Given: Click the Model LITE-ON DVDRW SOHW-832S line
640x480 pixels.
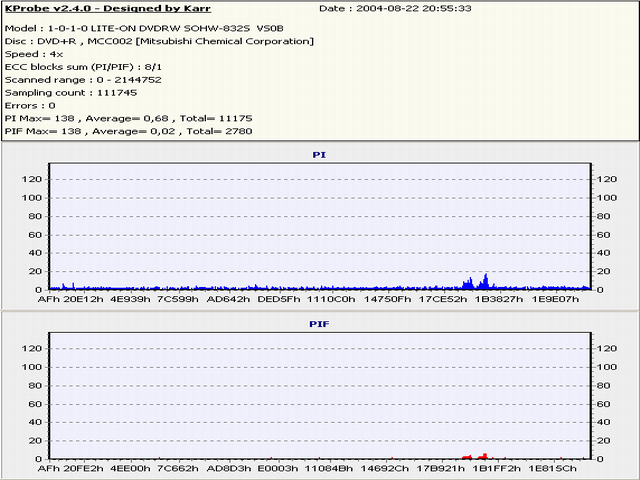Looking at the screenshot, I should coord(144,28).
